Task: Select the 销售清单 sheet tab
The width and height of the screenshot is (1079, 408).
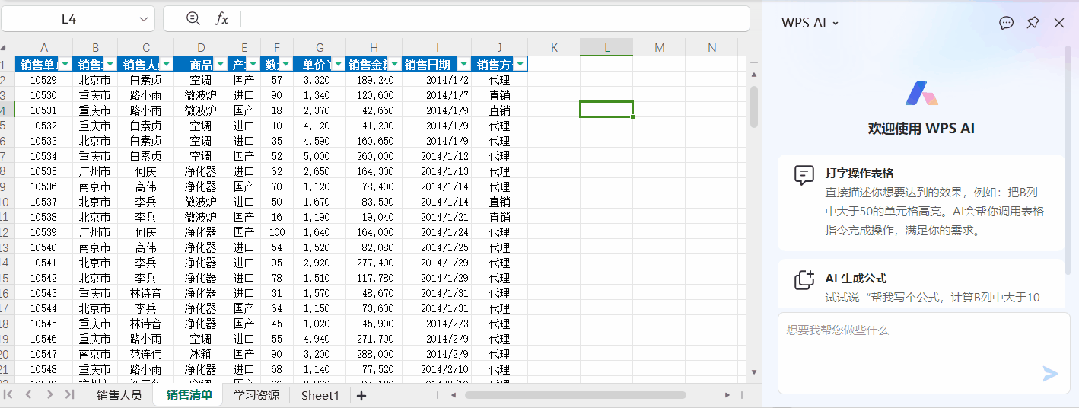Action: [x=189, y=396]
